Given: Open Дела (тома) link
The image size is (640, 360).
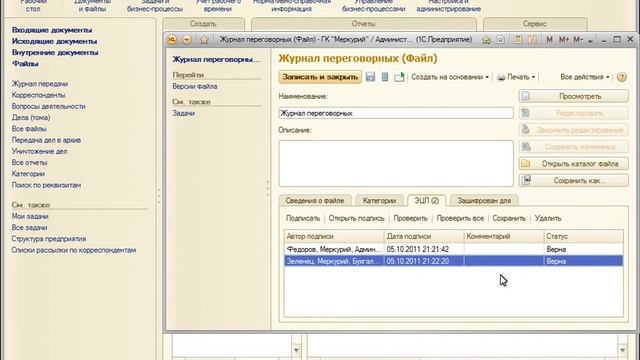Looking at the screenshot, I should click(31, 118).
